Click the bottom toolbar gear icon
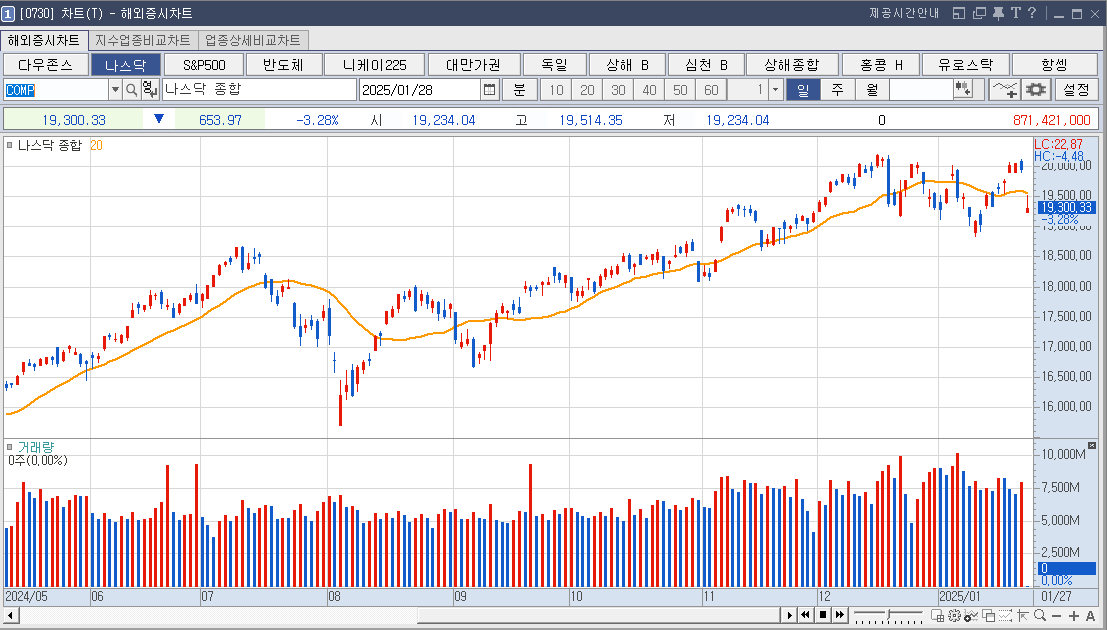 (955, 616)
